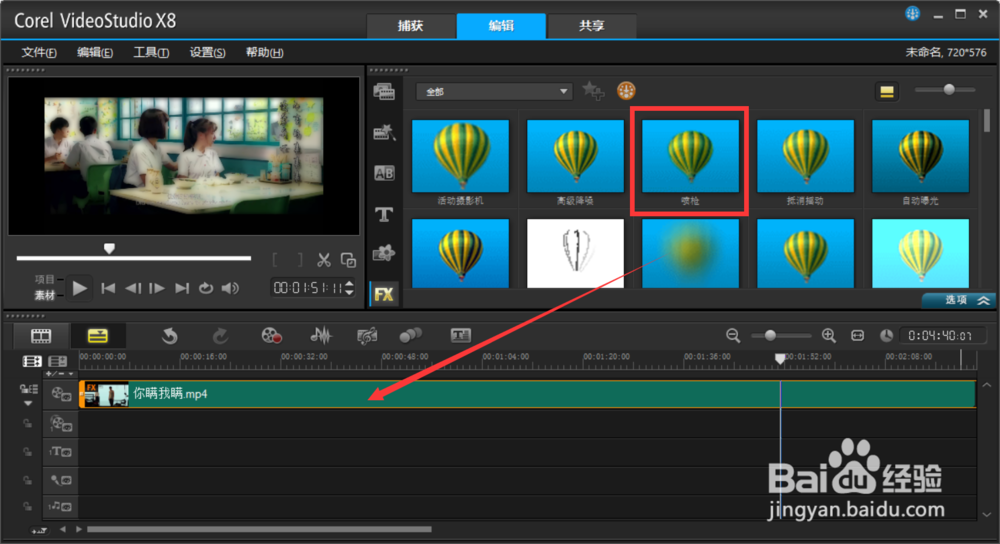The image size is (1000, 544).
Task: Switch to Timeline view
Action: pyautogui.click(x=98, y=335)
